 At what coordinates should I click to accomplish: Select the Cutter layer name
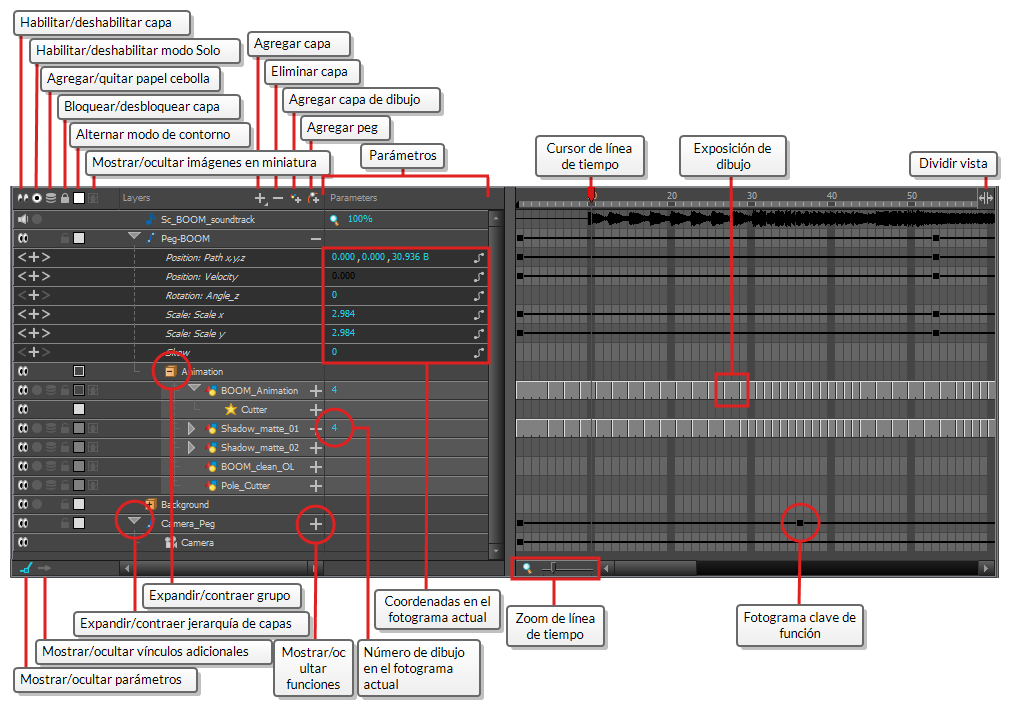[x=254, y=409]
